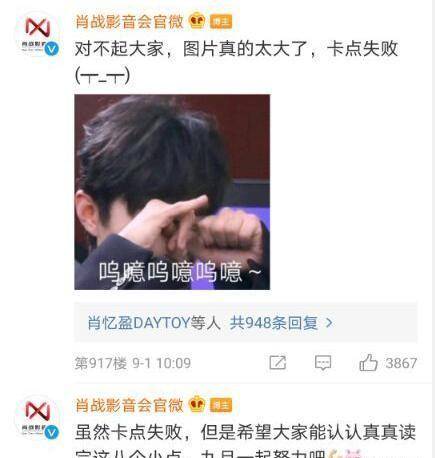The image size is (435, 458).
Task: Tap crown member badge in first comment
Action: 197,21
